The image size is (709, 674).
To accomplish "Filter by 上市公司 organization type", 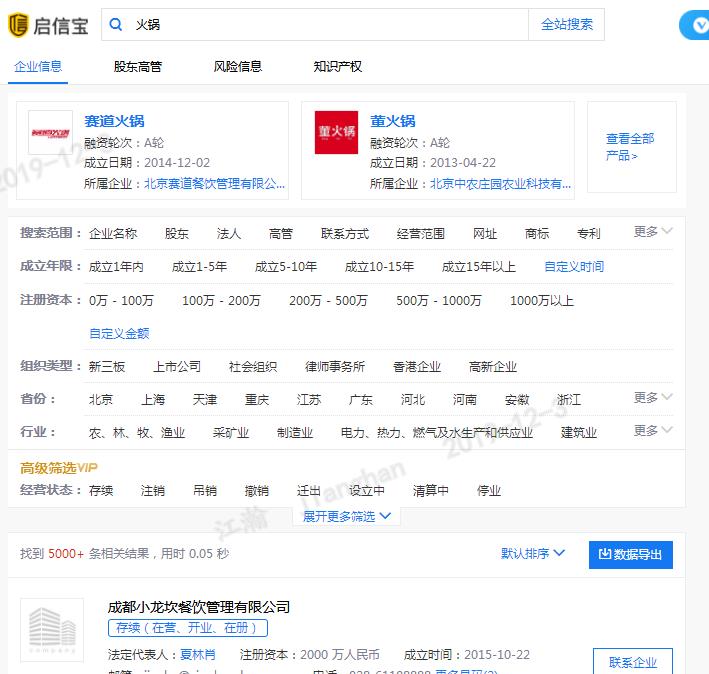I will [x=177, y=367].
